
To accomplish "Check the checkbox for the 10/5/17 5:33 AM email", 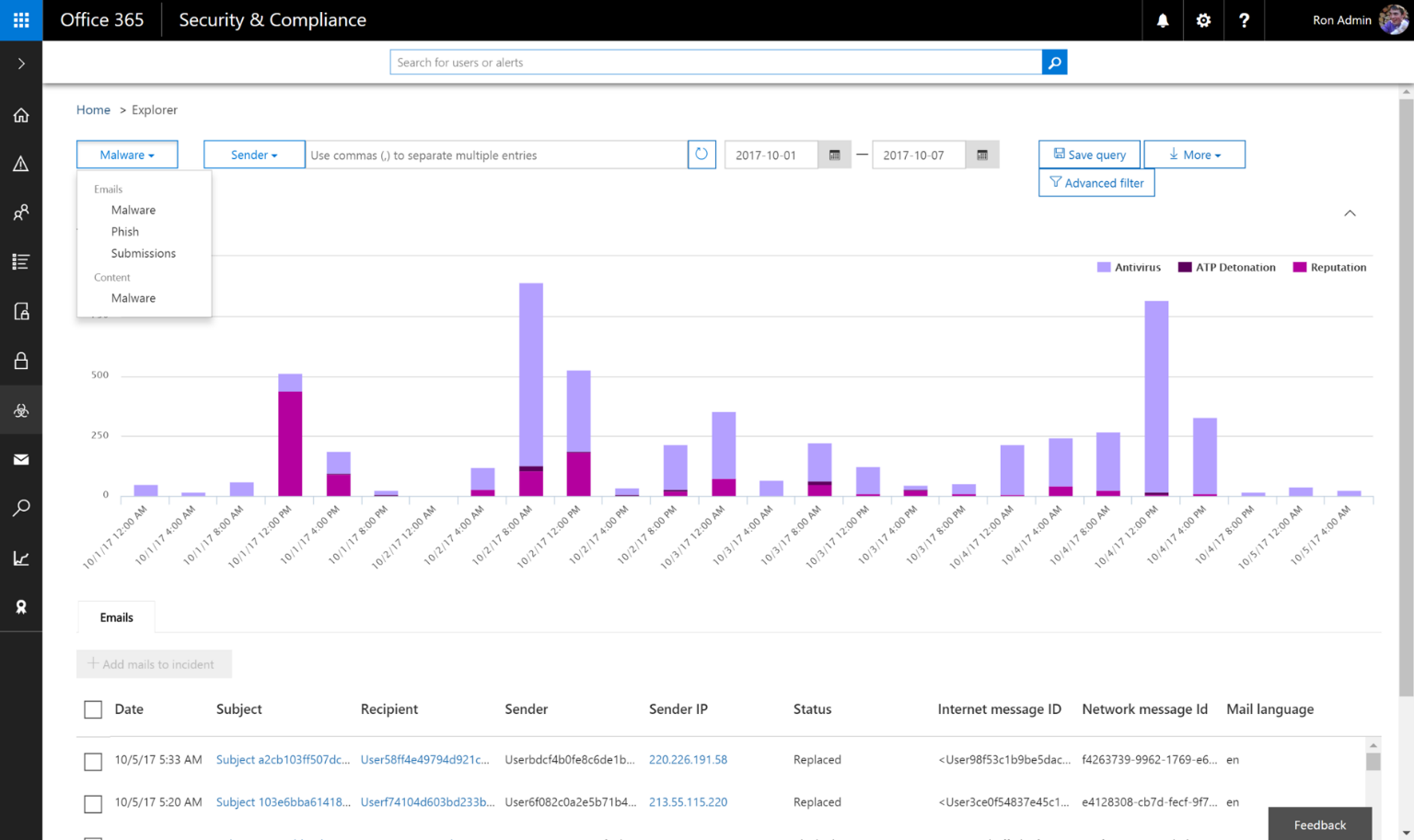I will pos(92,762).
